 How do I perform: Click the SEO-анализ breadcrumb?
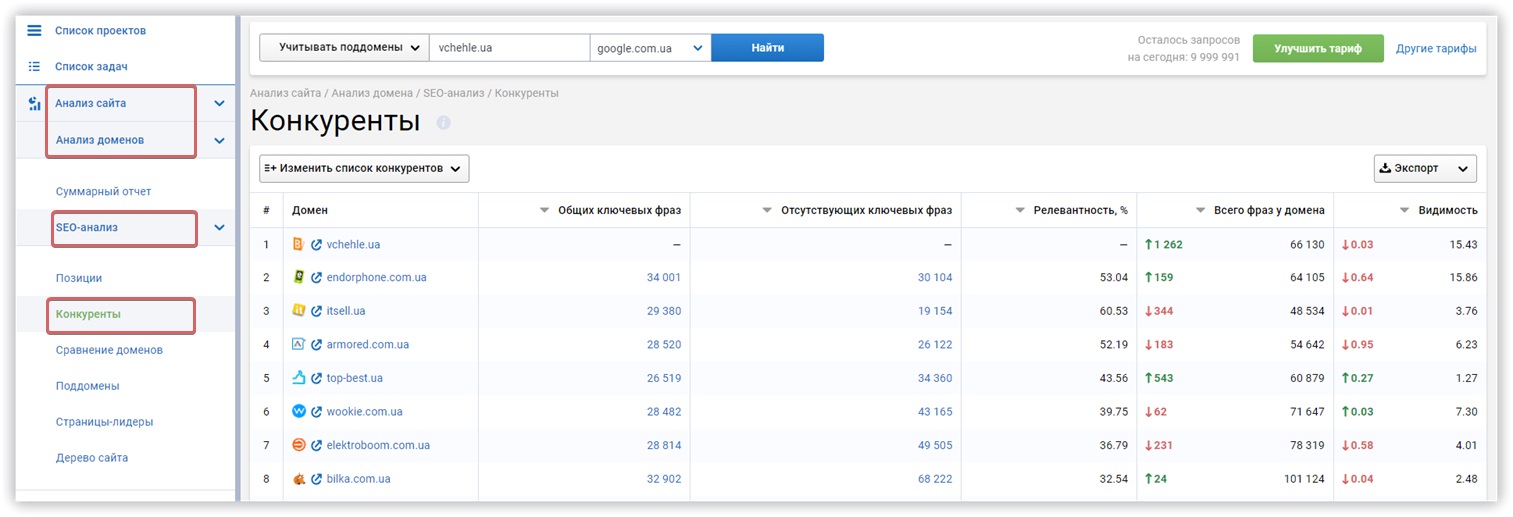point(454,93)
